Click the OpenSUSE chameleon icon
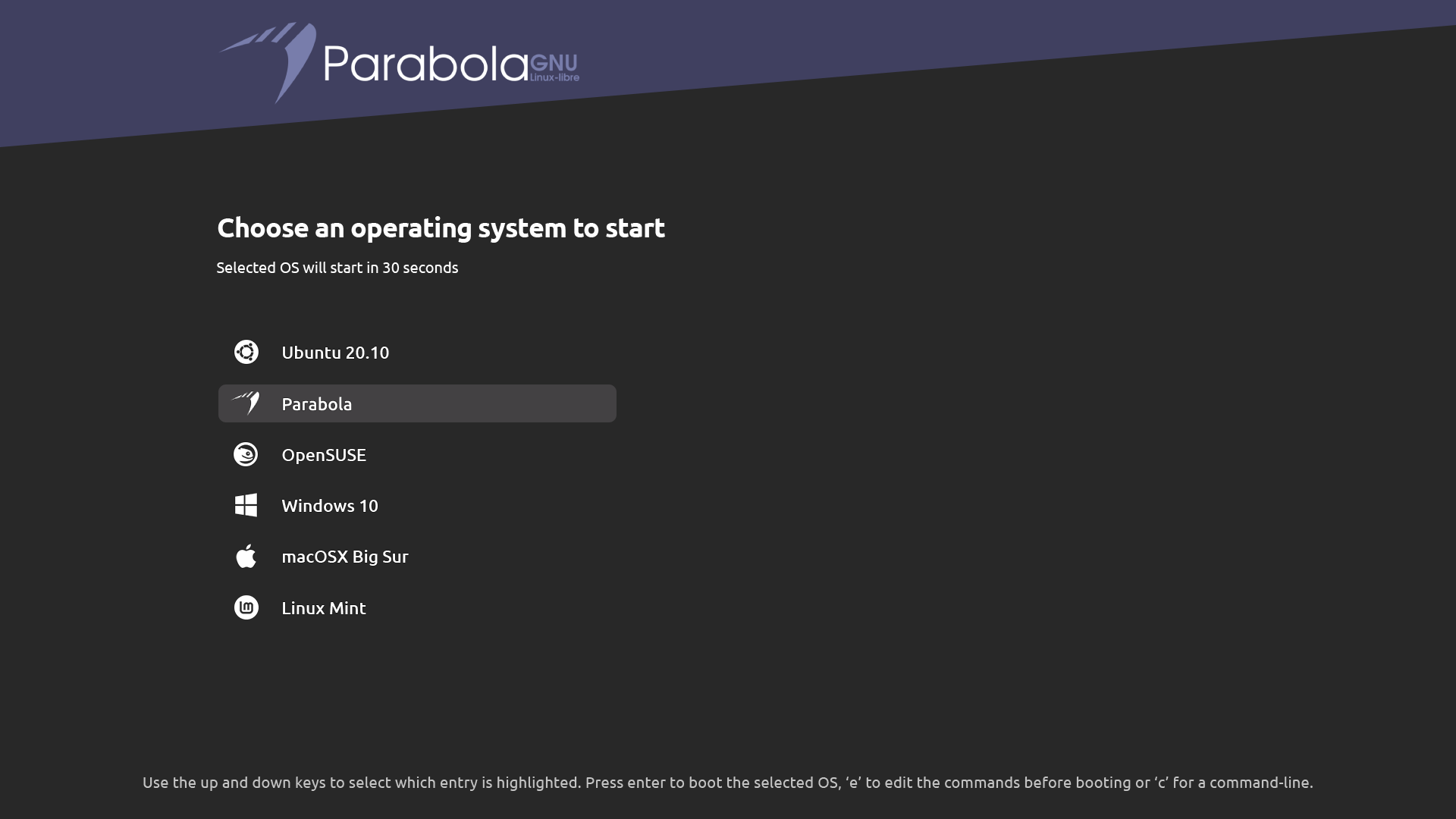This screenshot has height=819, width=1456. click(x=246, y=454)
